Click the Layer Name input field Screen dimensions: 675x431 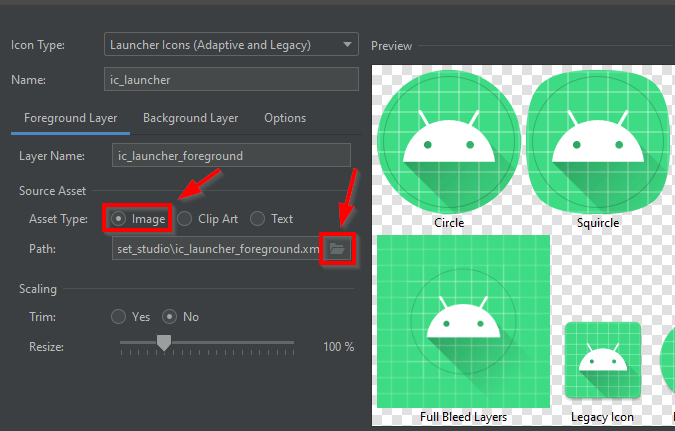click(x=231, y=155)
